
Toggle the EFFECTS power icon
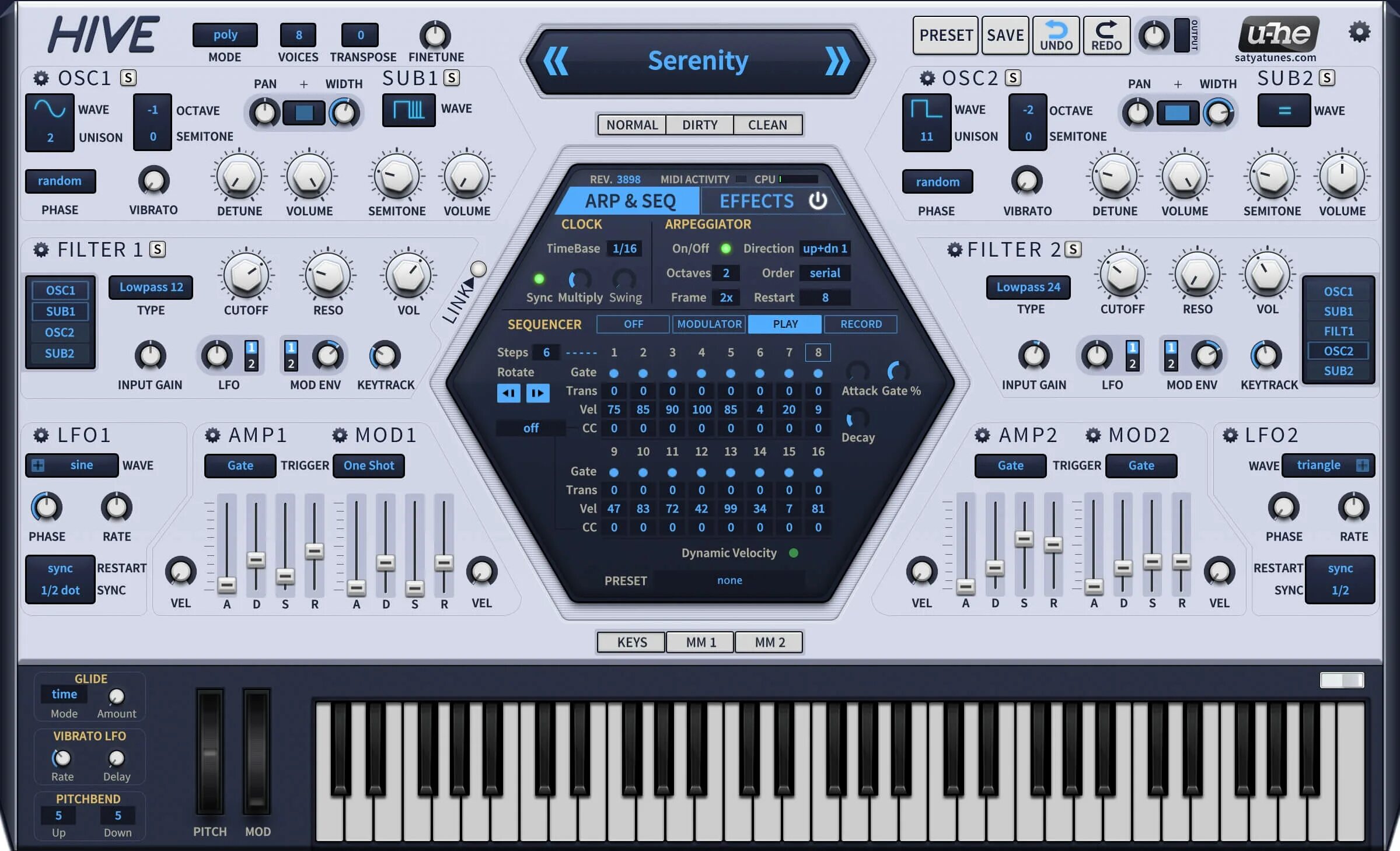coord(818,201)
